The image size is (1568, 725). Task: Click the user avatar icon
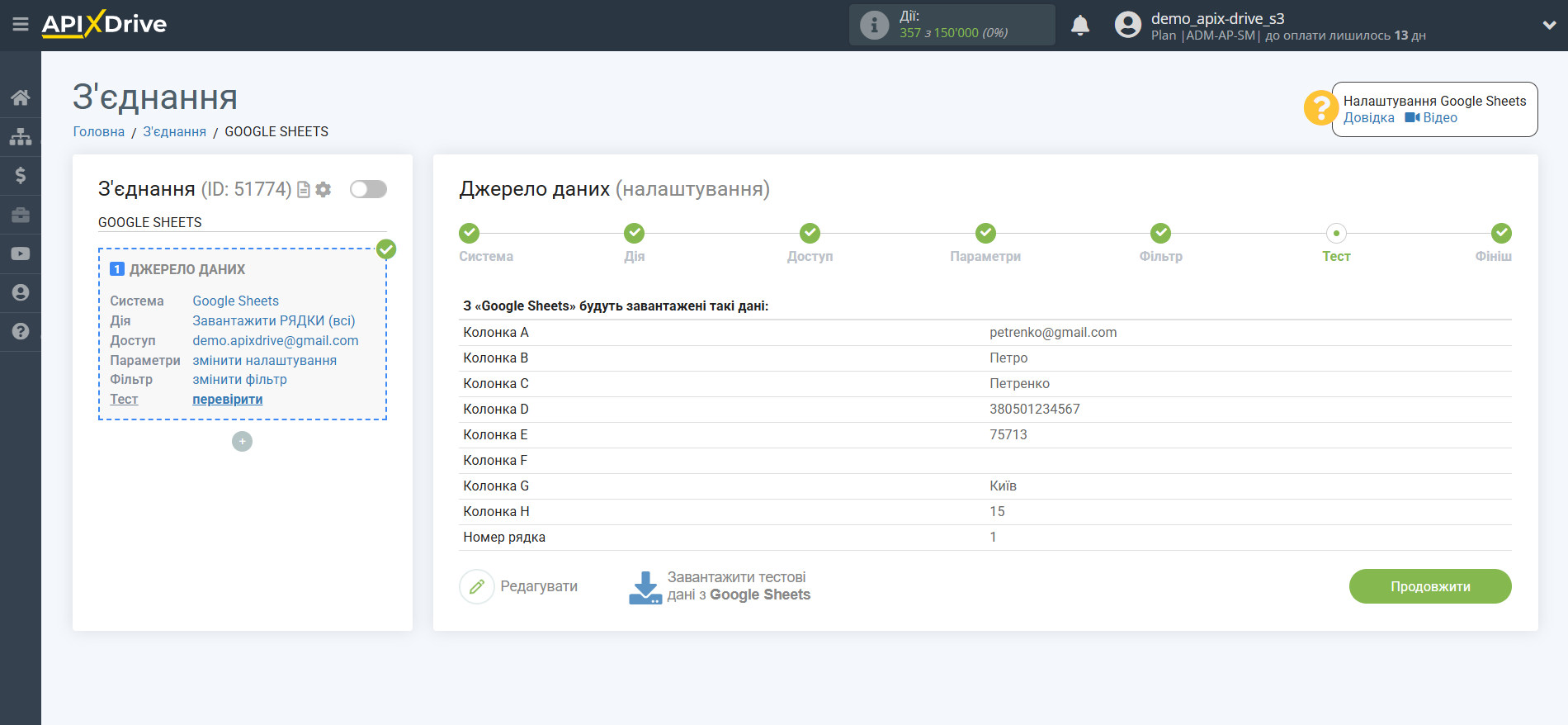(1127, 25)
